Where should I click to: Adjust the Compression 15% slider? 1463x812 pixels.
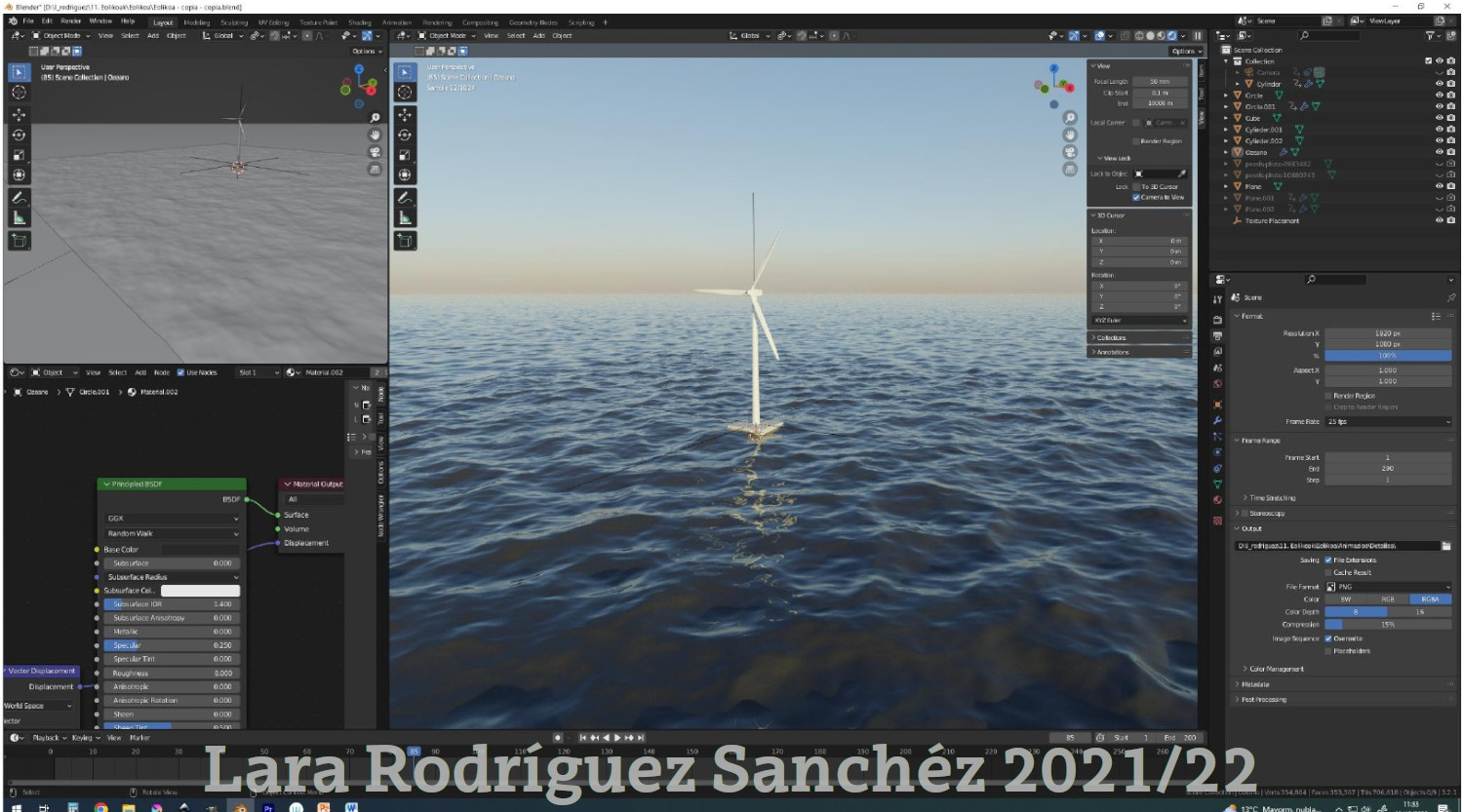click(1387, 625)
